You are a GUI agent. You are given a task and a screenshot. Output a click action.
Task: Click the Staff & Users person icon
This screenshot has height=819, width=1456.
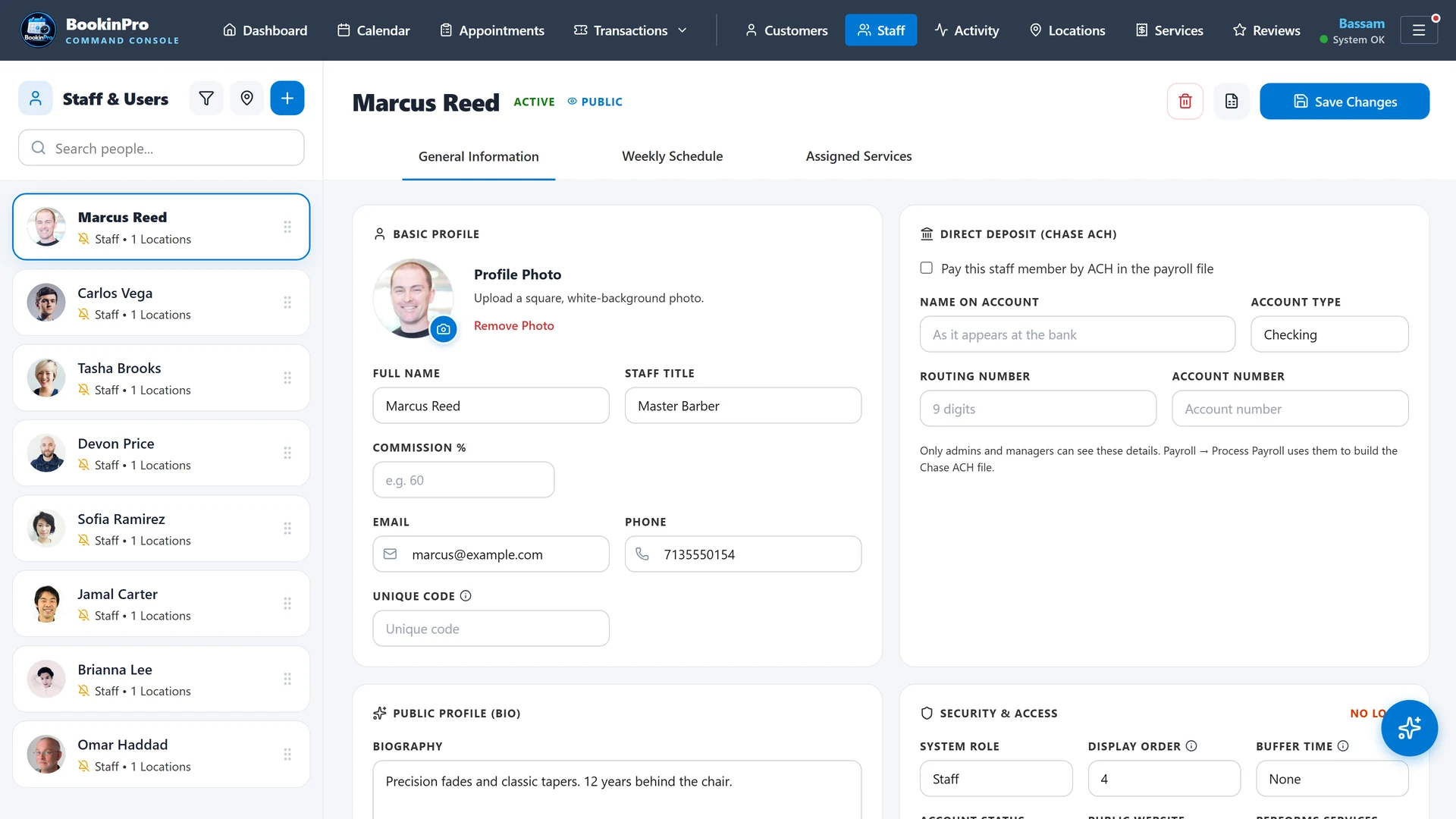point(36,99)
